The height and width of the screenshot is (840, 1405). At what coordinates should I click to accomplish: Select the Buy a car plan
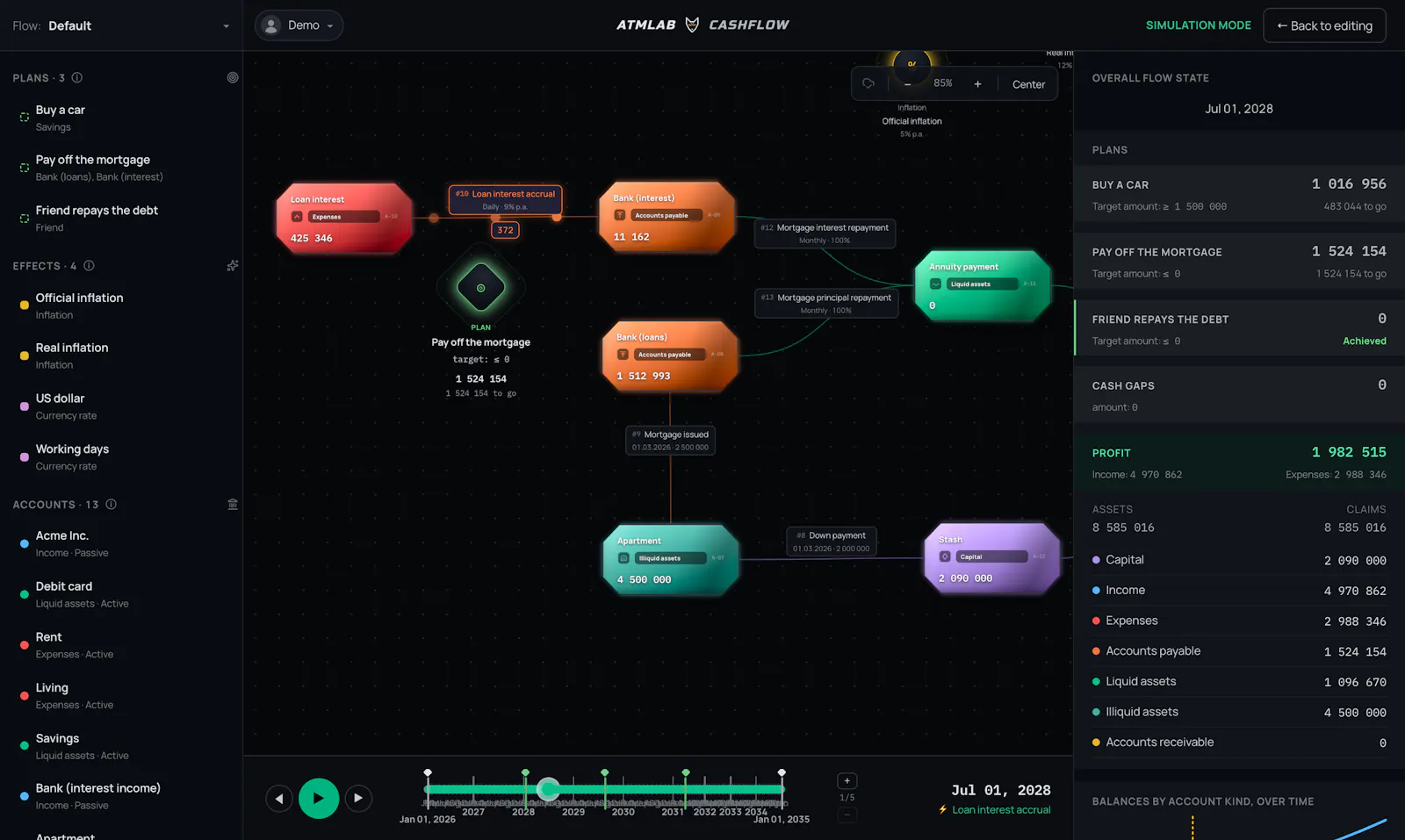click(x=121, y=118)
